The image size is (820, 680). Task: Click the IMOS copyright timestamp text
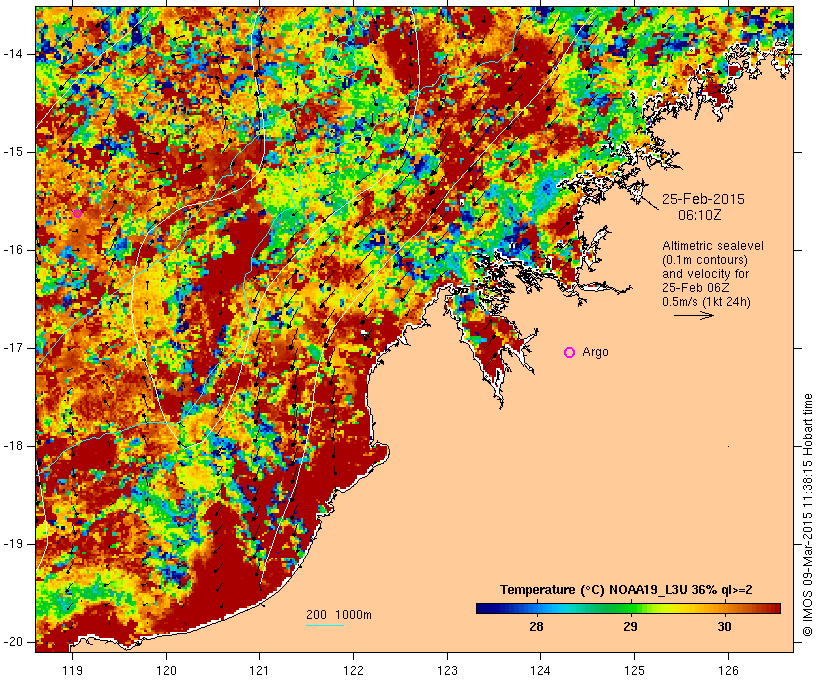[808, 515]
